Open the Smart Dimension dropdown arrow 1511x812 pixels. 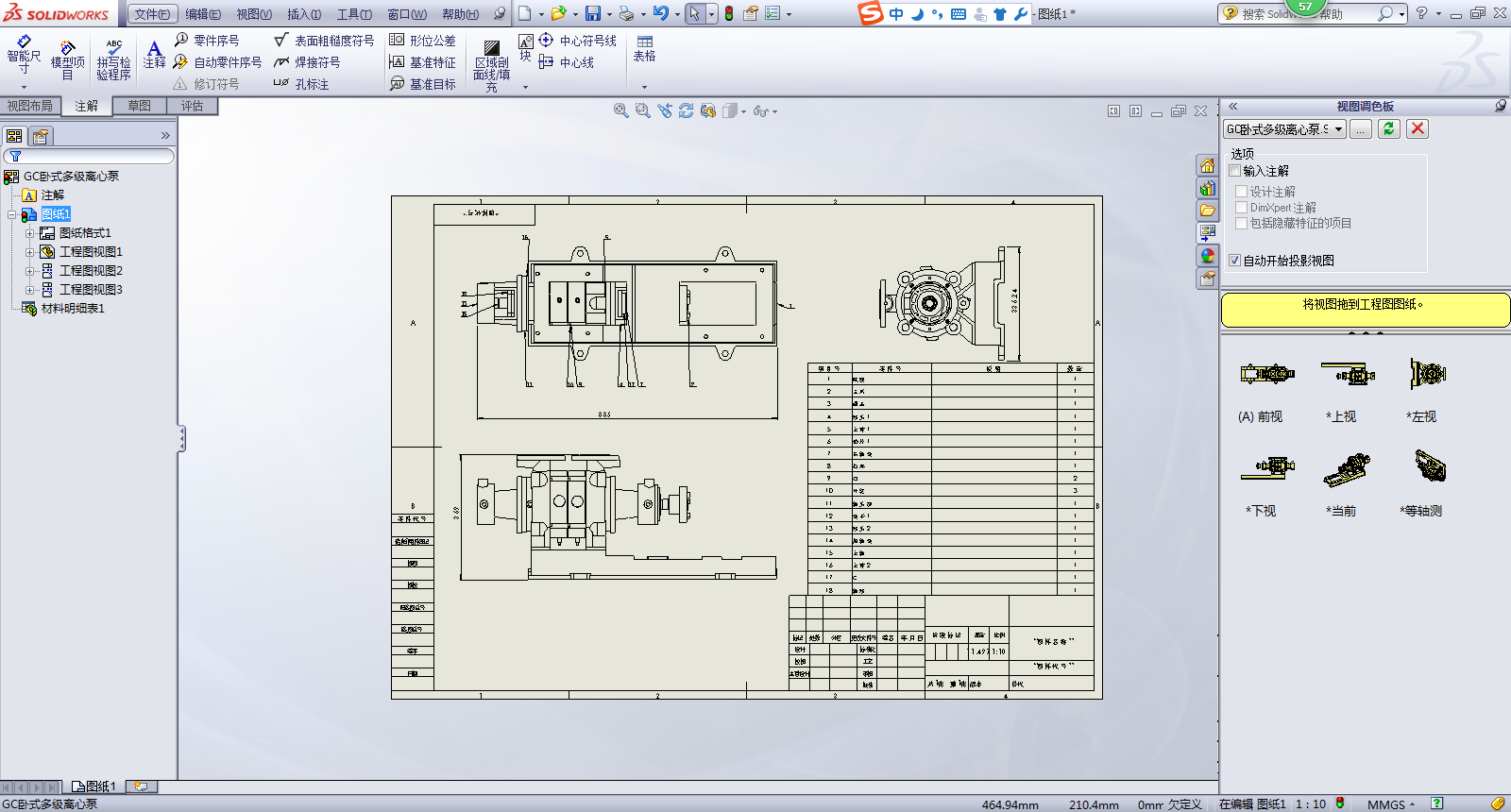(x=24, y=86)
